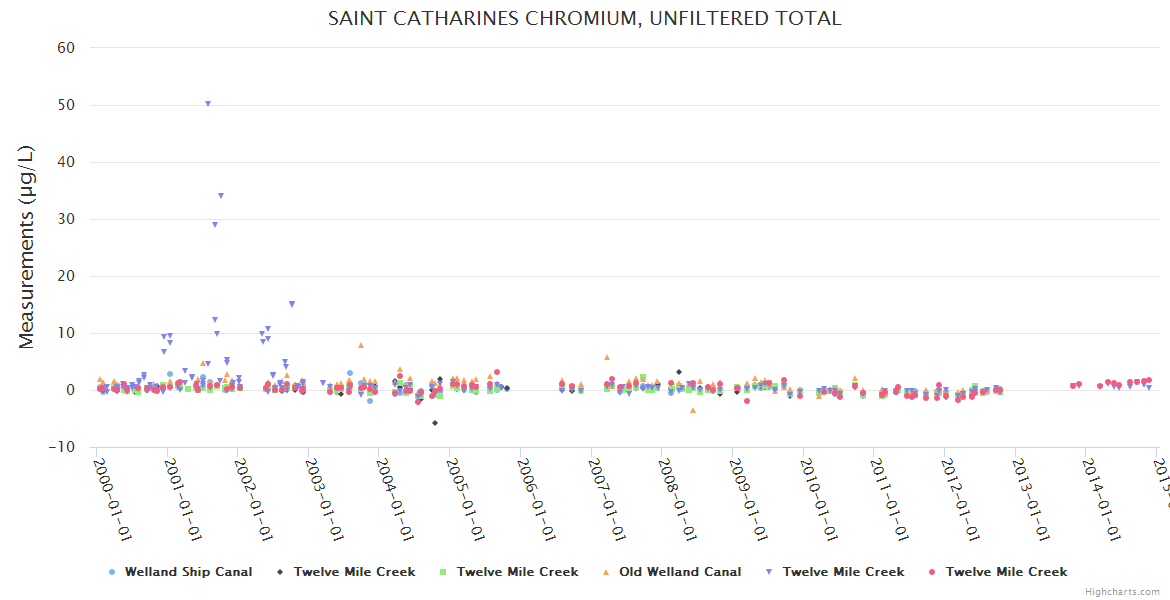The image size is (1170, 600).
Task: Toggle Twelve Mile Creek label beside purple triangle
Action: pyautogui.click(x=843, y=572)
